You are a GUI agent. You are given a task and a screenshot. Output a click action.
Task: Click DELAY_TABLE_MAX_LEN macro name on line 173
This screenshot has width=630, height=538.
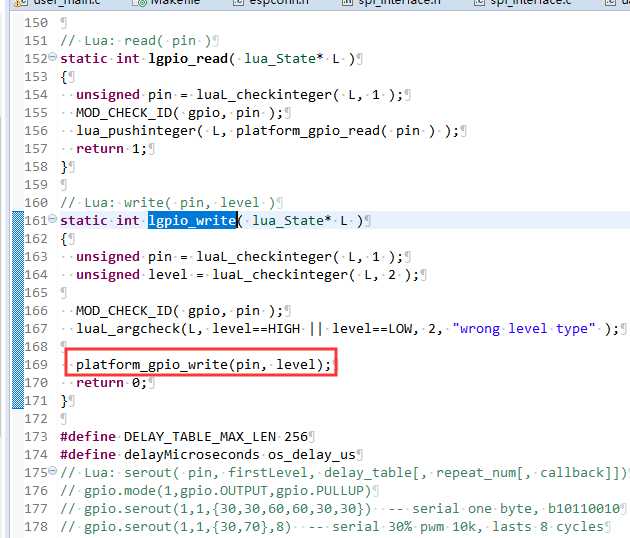point(200,437)
